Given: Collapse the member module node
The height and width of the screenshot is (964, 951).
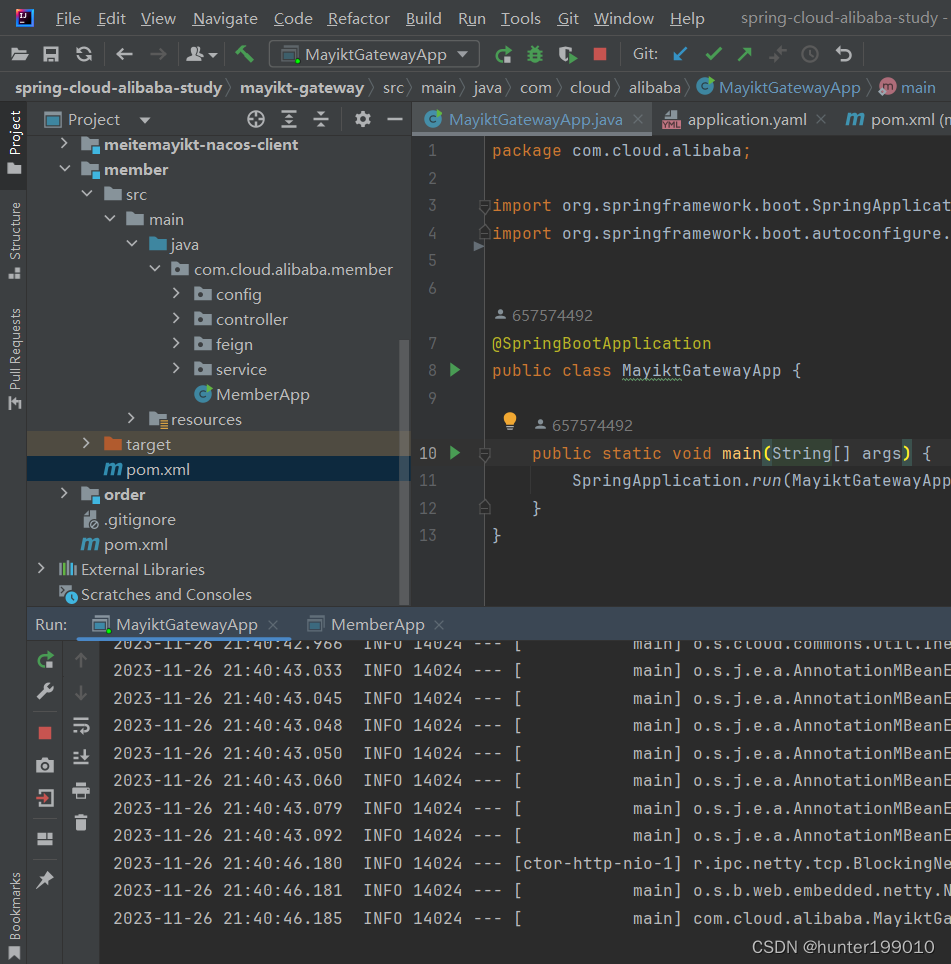Looking at the screenshot, I should [65, 168].
